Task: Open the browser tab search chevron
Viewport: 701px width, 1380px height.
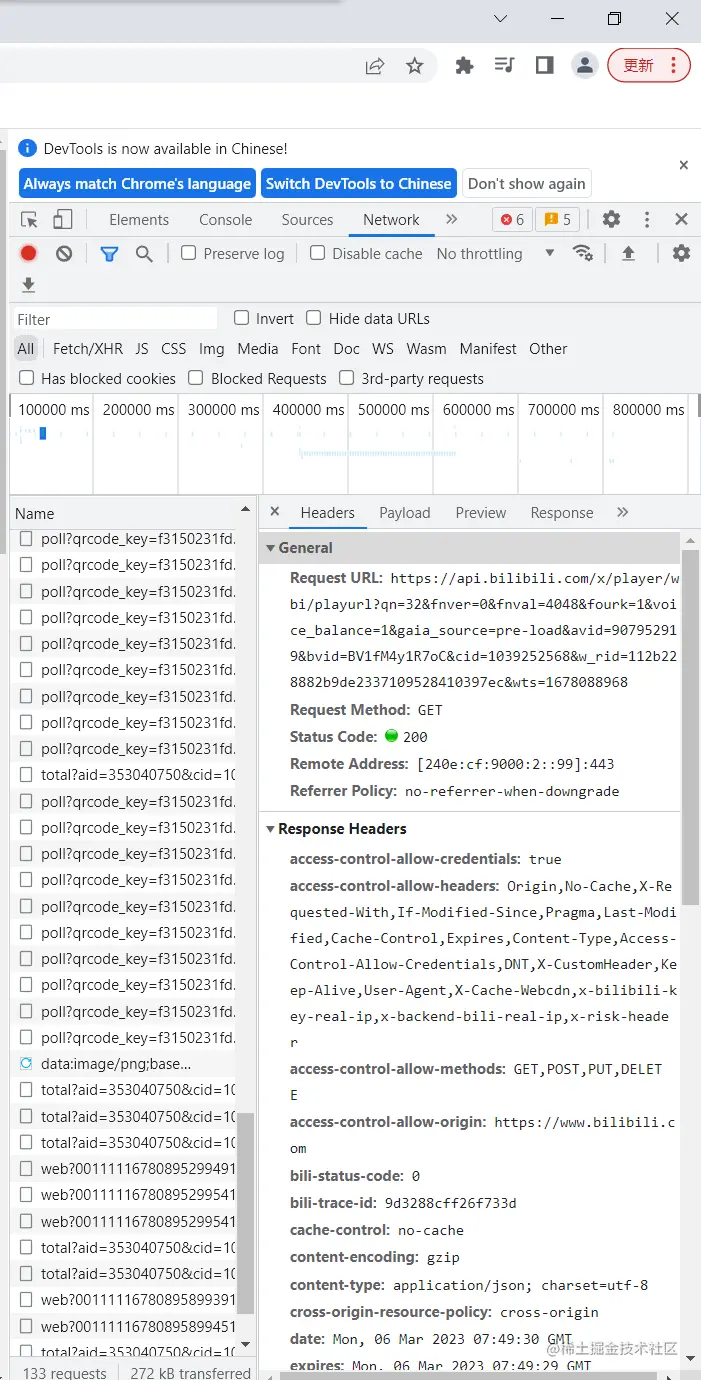Action: (x=501, y=19)
